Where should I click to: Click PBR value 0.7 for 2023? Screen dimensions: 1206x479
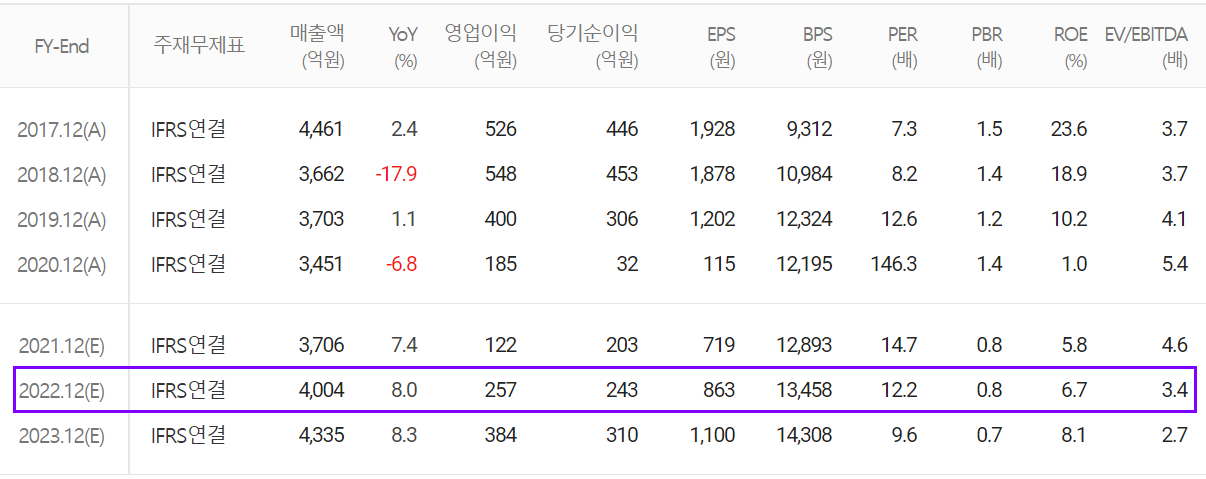point(990,435)
